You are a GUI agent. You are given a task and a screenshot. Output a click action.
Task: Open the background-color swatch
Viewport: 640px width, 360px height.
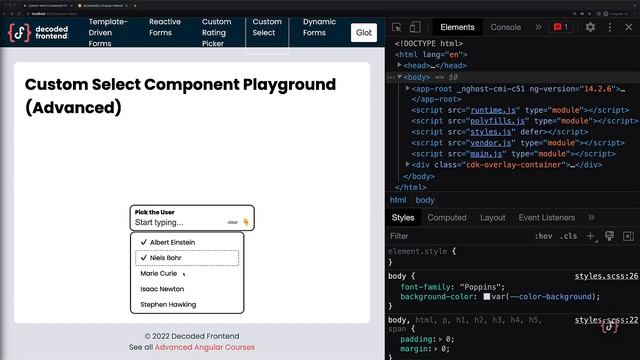tap(487, 297)
